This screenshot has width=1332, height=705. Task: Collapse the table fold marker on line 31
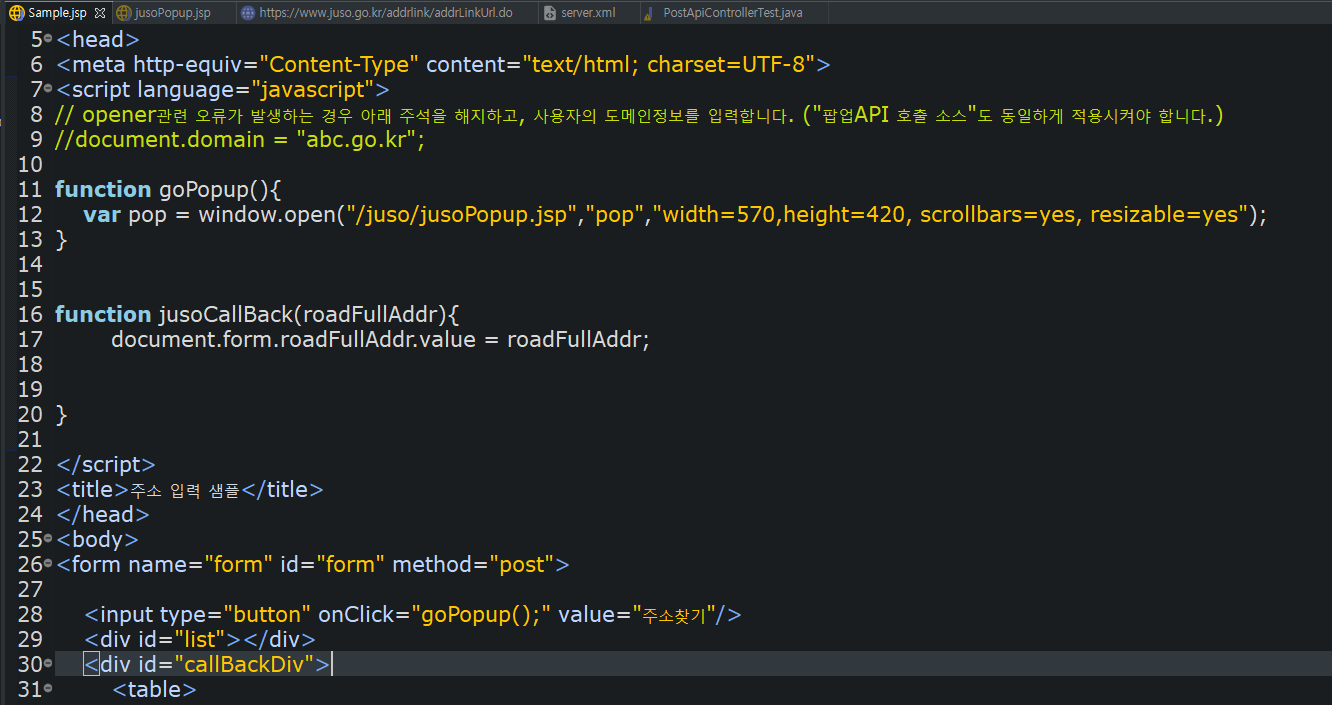[x=48, y=690]
